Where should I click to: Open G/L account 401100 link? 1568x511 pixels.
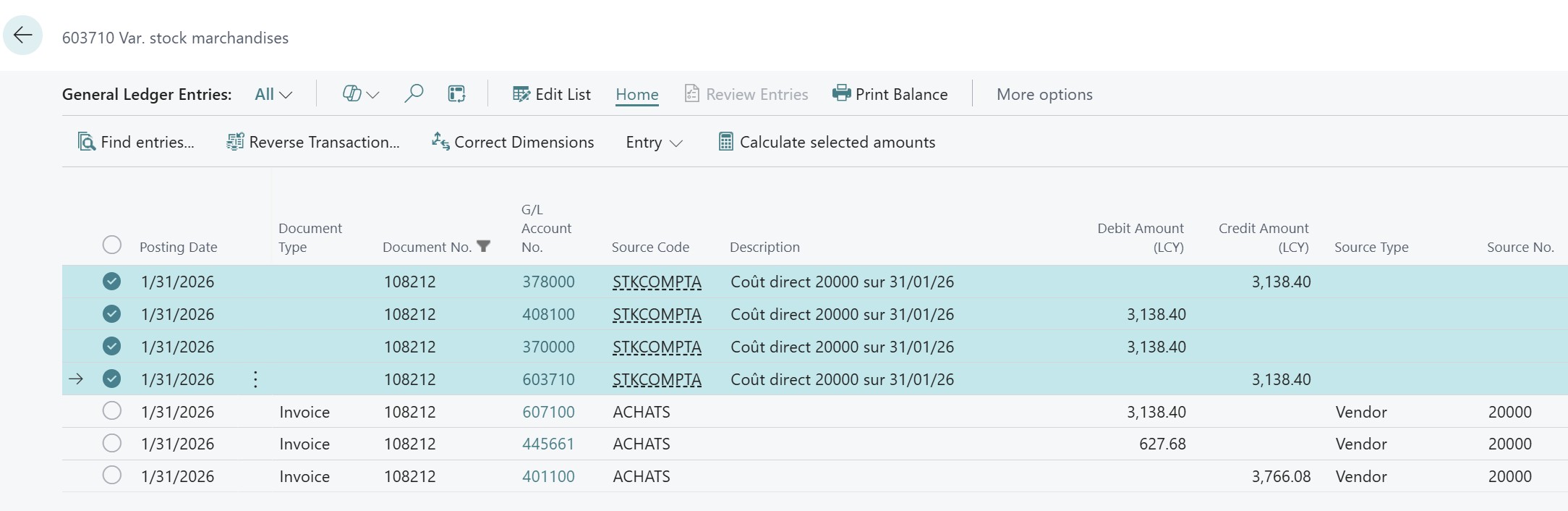[x=548, y=476]
